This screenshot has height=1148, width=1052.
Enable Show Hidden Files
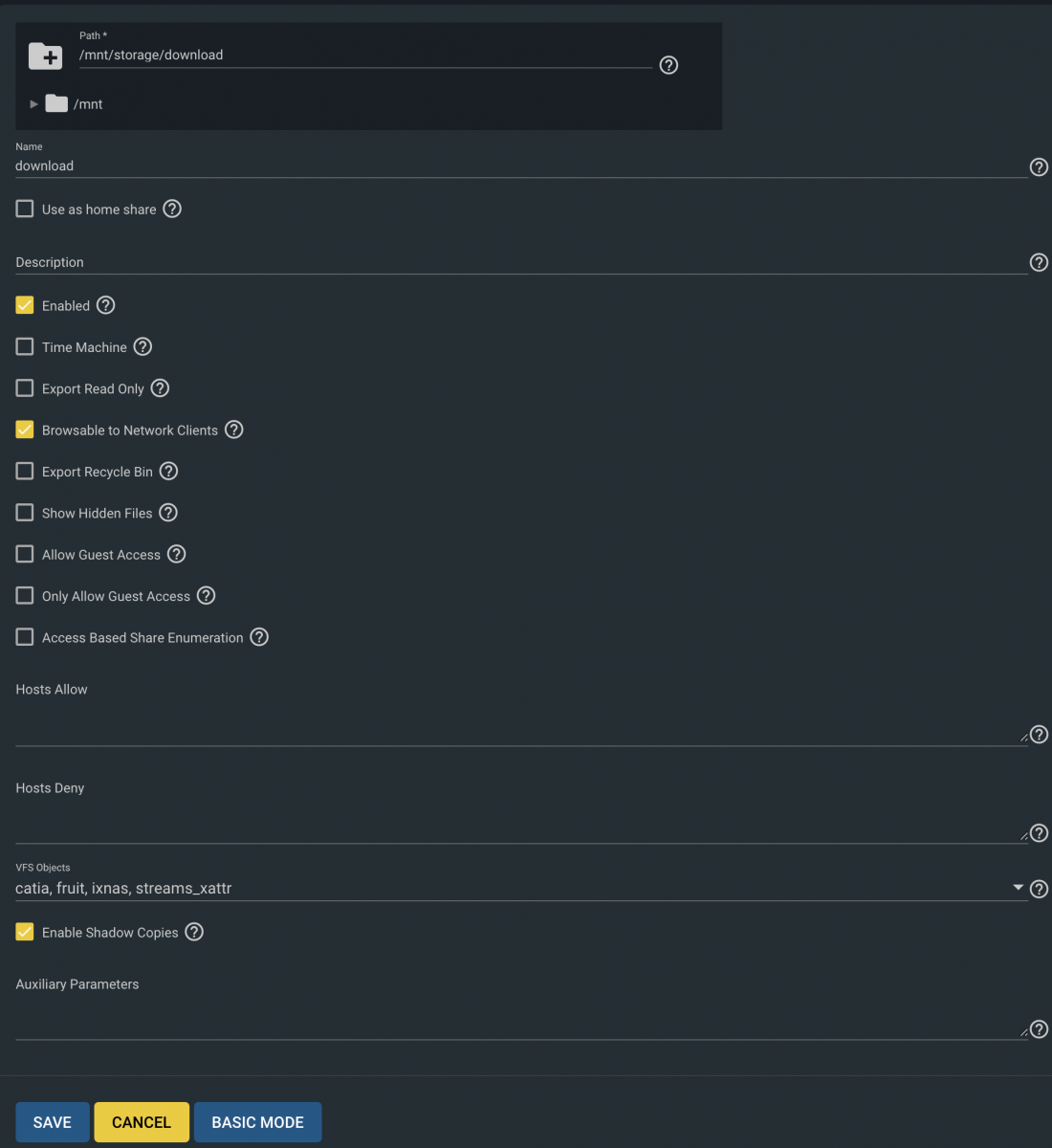pos(25,513)
